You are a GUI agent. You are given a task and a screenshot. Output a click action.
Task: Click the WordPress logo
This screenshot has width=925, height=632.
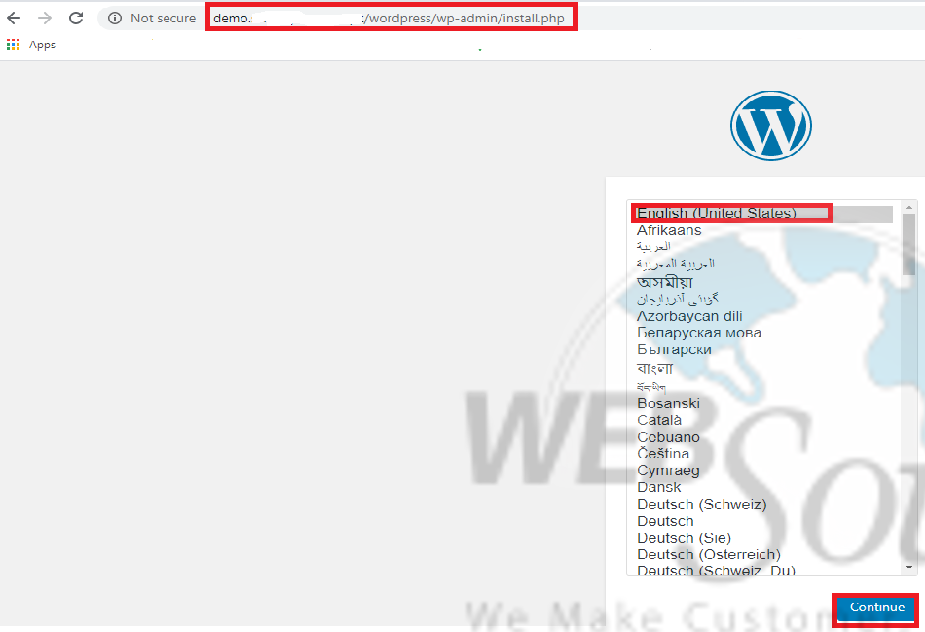[770, 126]
